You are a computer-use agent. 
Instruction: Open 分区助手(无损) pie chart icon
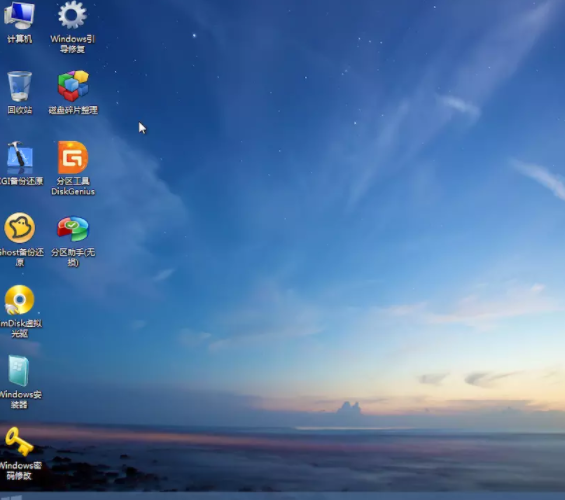tap(73, 229)
